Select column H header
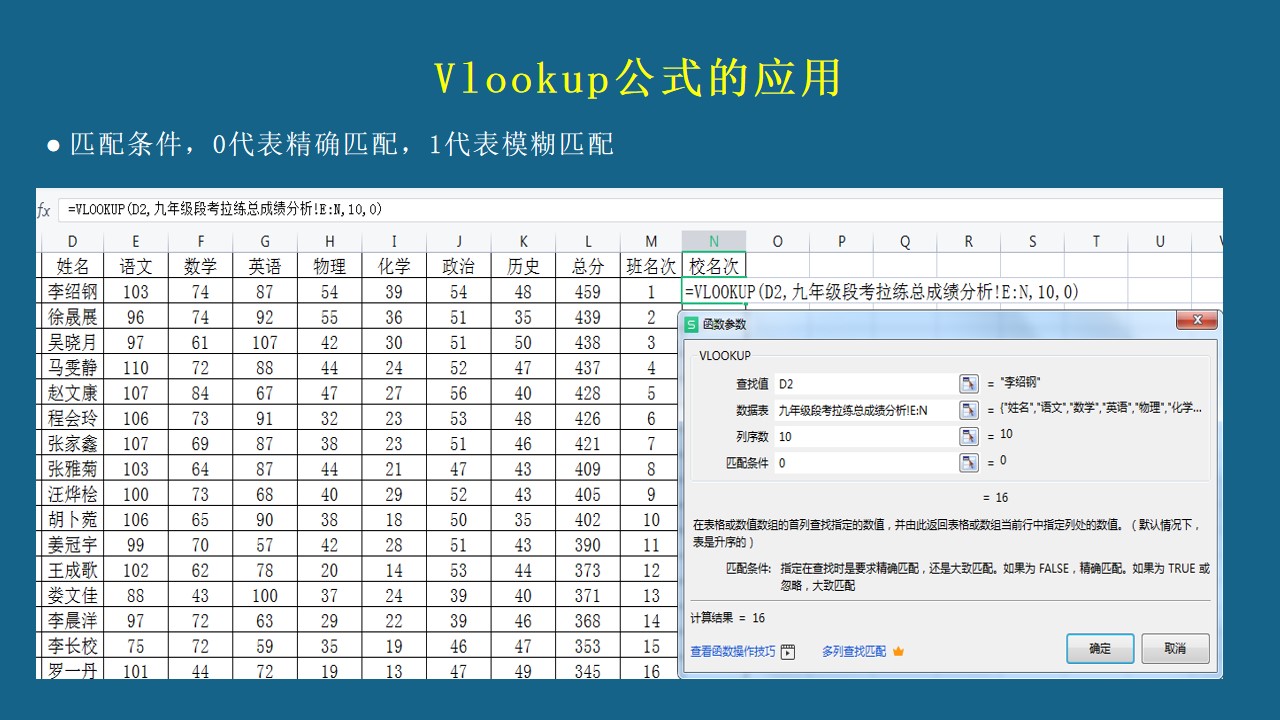This screenshot has height=720, width=1280. pos(329,241)
